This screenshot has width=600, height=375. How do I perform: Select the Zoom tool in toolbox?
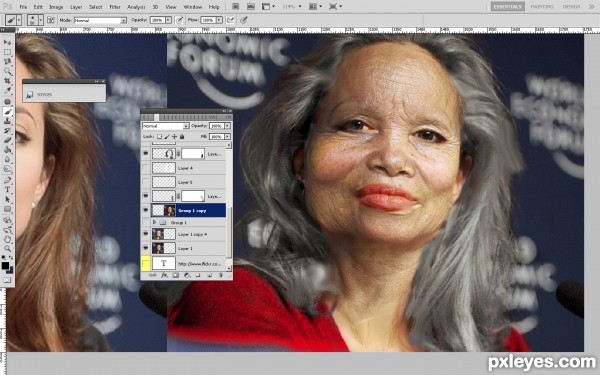pos(7,249)
